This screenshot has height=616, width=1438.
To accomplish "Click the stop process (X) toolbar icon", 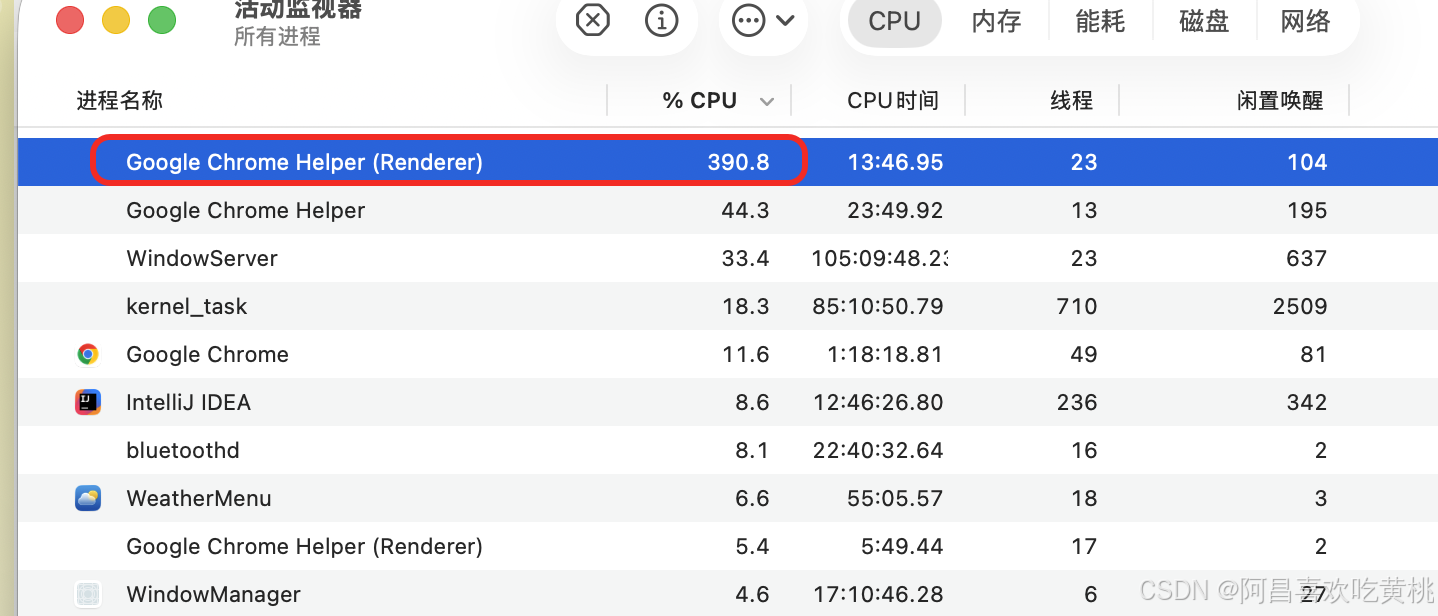I will tap(593, 20).
